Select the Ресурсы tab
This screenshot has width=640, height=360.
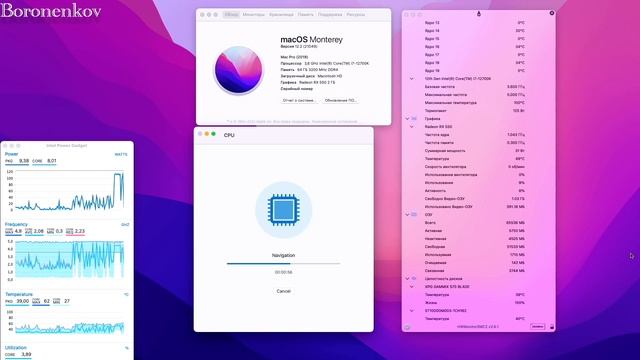coord(356,14)
